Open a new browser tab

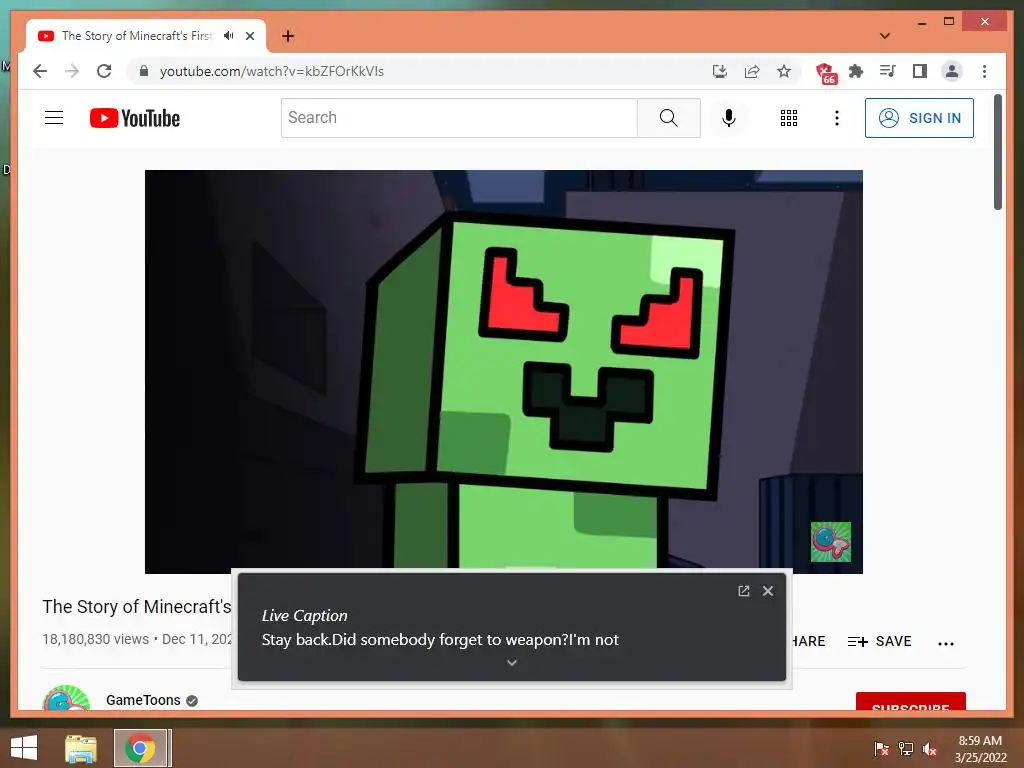pos(288,36)
